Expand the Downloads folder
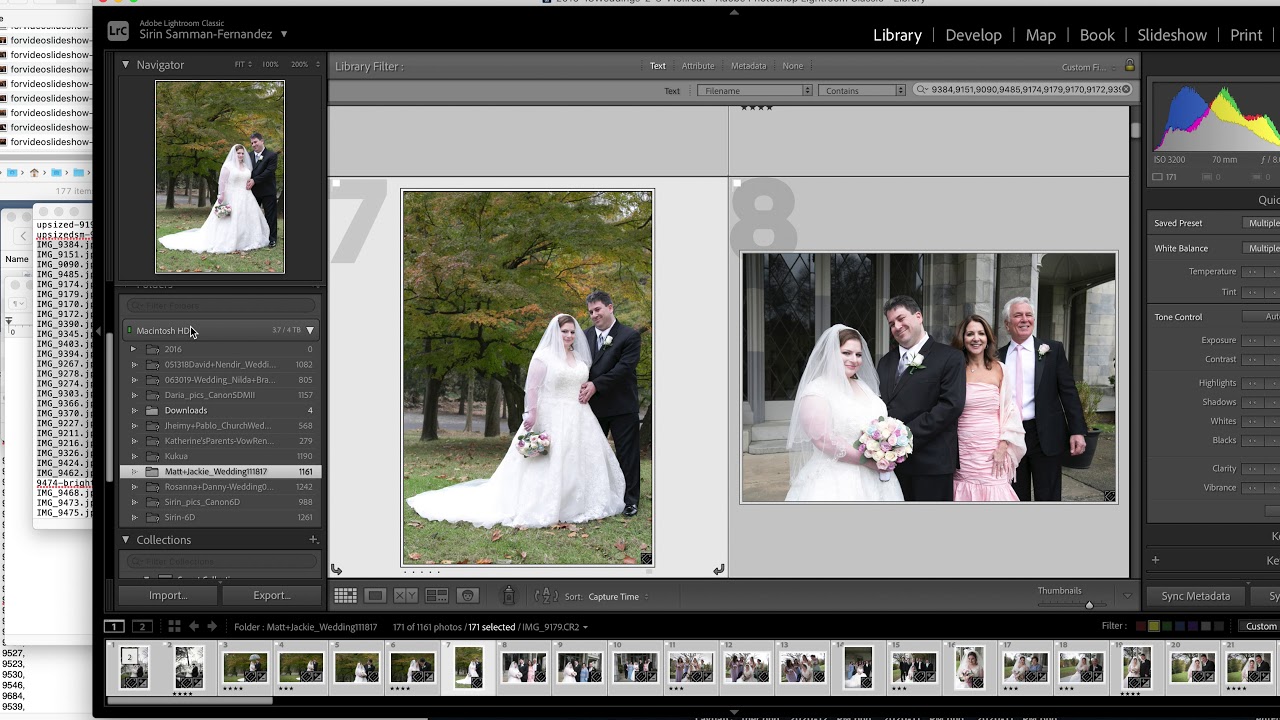Viewport: 1280px width, 720px height. coord(134,410)
